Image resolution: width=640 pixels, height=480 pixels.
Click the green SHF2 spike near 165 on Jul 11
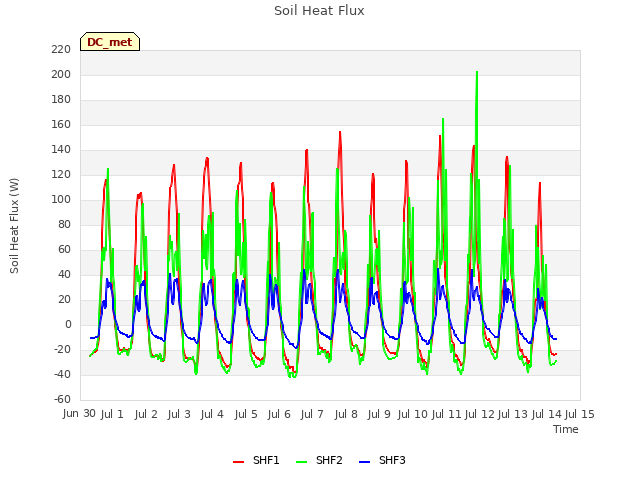pyautogui.click(x=443, y=119)
